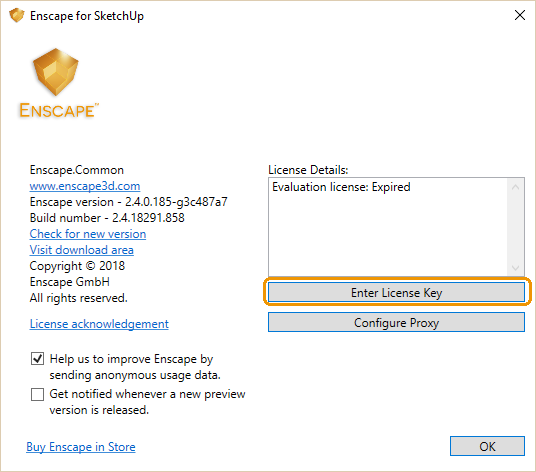The height and width of the screenshot is (472, 536).
Task: Click the Enter License Key button
Action: coord(396,293)
